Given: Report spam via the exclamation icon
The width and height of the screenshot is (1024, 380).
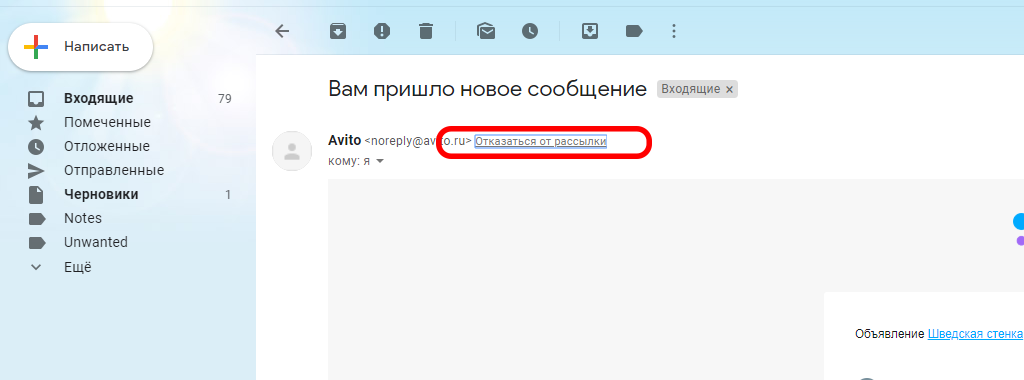Looking at the screenshot, I should click(381, 31).
